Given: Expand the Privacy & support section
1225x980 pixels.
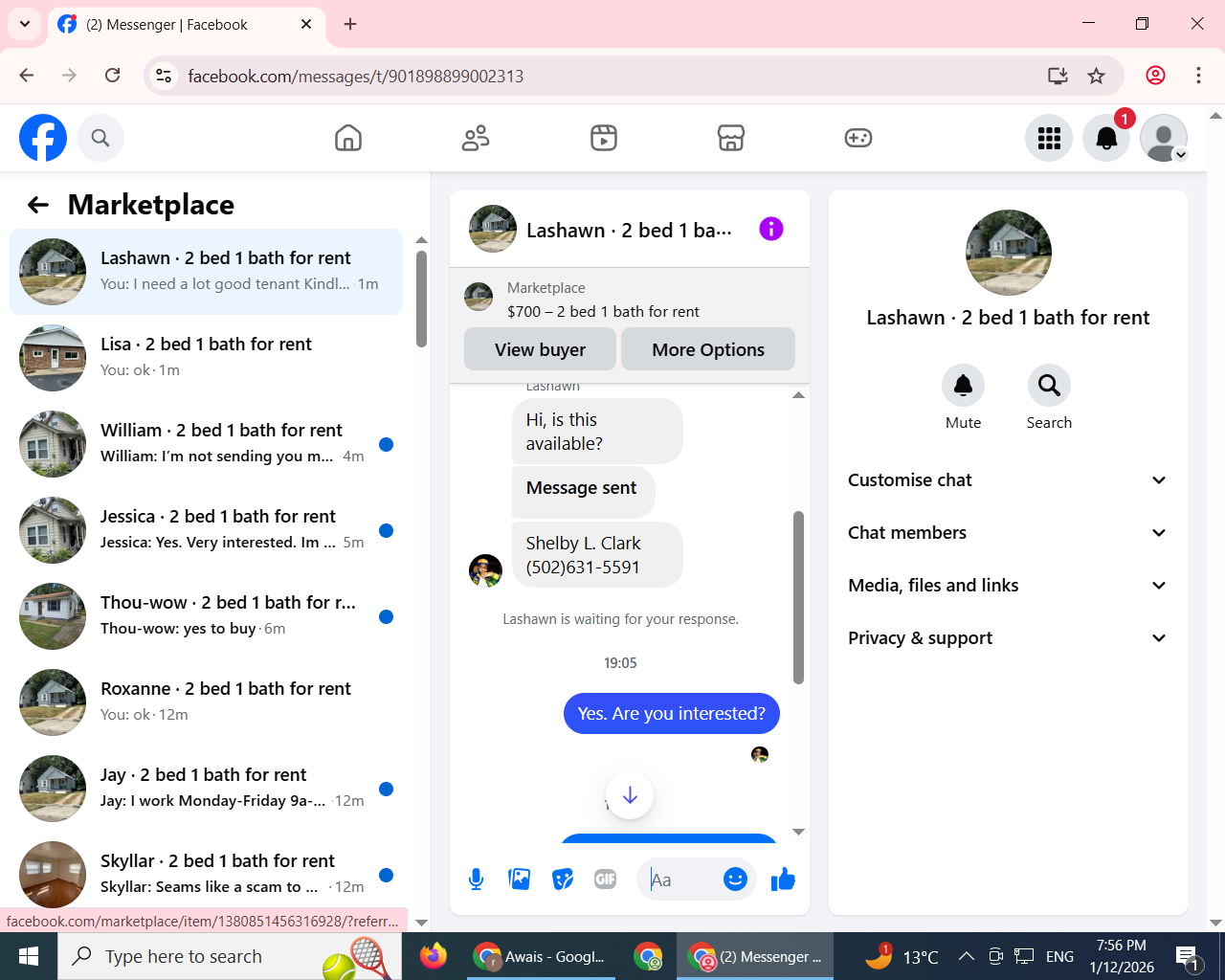Looking at the screenshot, I should 1008,638.
